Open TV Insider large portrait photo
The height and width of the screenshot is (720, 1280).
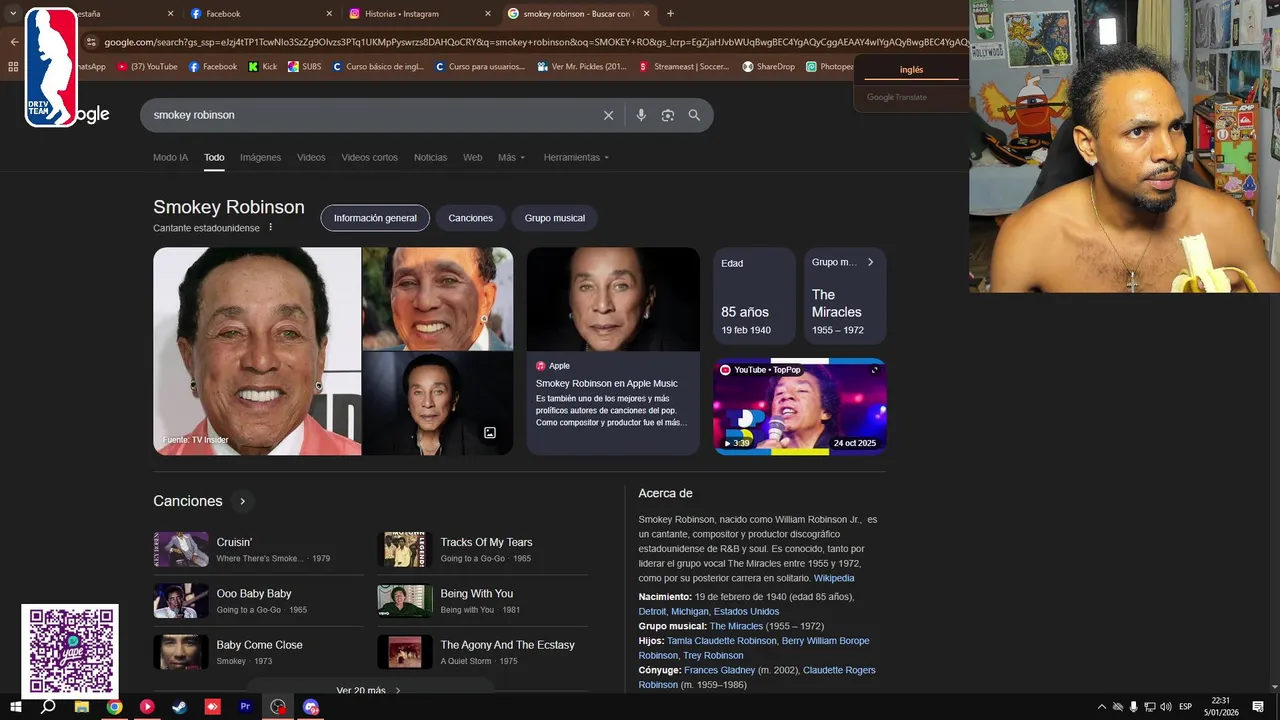click(257, 351)
